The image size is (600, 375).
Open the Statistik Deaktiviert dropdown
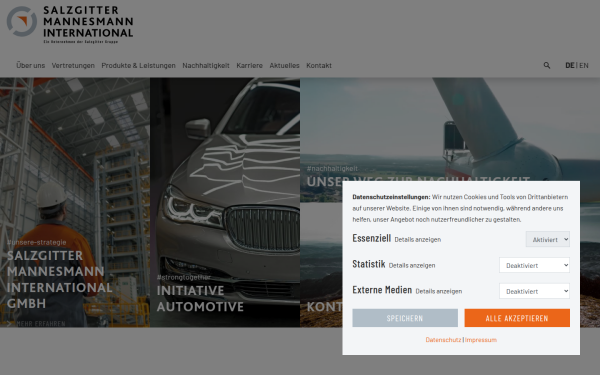[534, 265]
